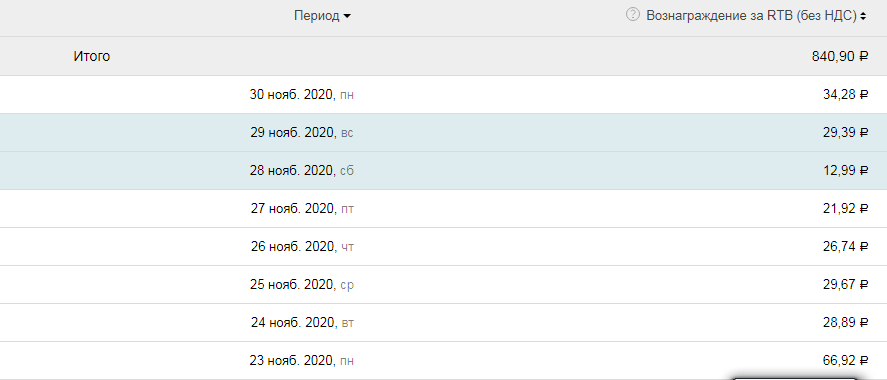Select the Итого totals row label

(92, 57)
